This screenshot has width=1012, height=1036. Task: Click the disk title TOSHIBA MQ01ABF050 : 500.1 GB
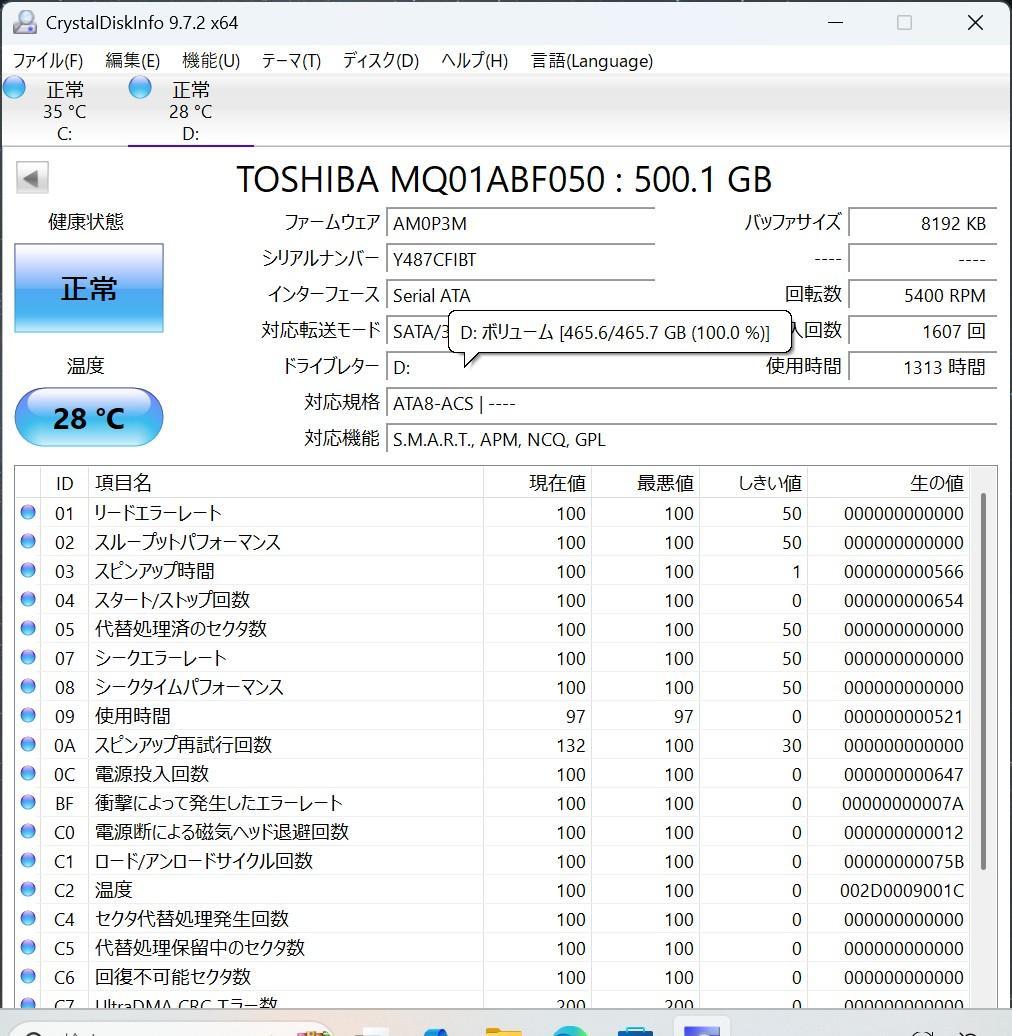pos(504,179)
